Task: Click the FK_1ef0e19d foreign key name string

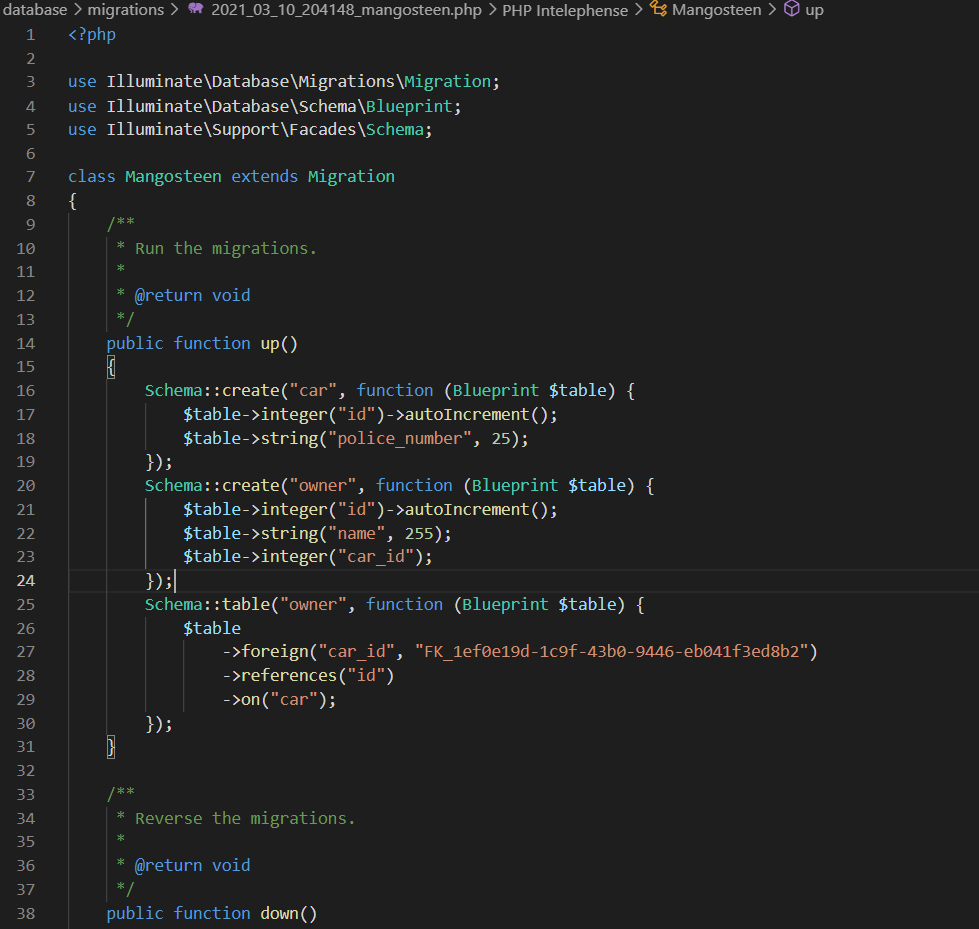Action: pos(612,652)
